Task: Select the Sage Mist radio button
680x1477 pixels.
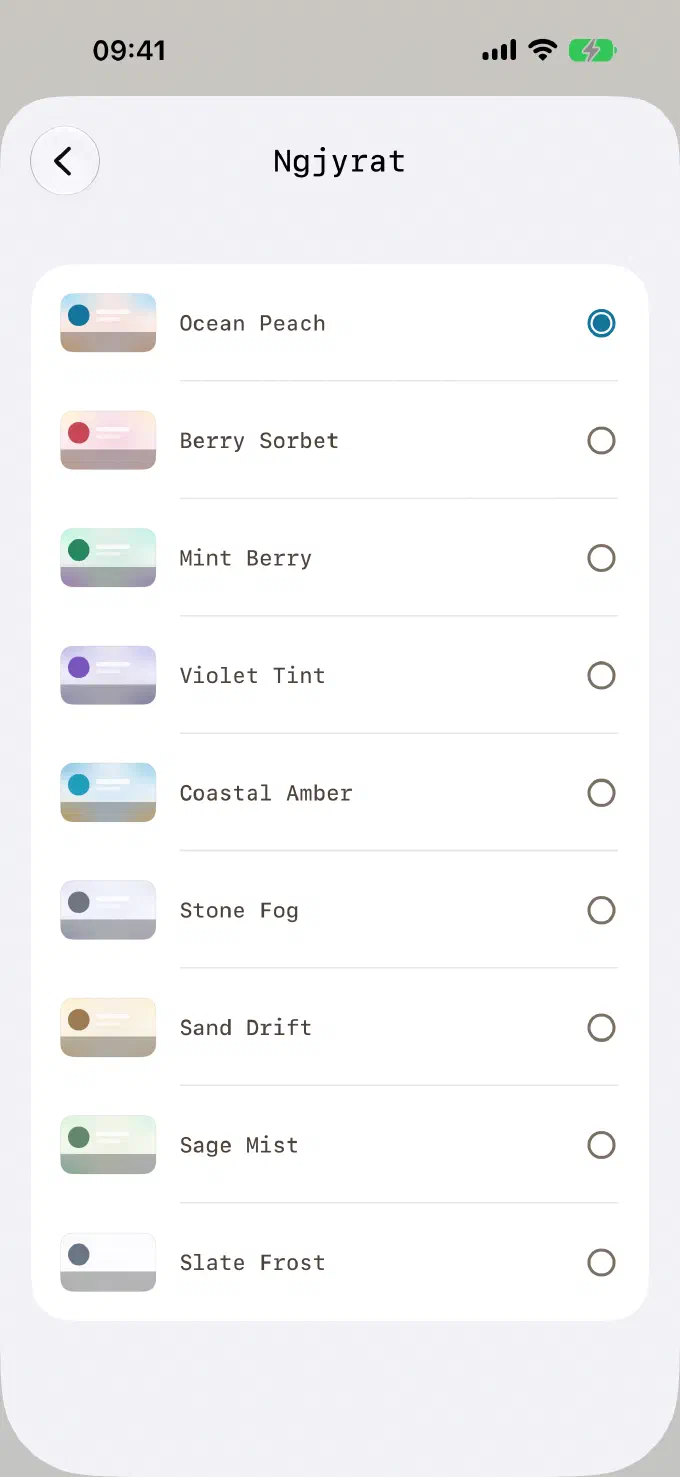Action: (x=601, y=1145)
